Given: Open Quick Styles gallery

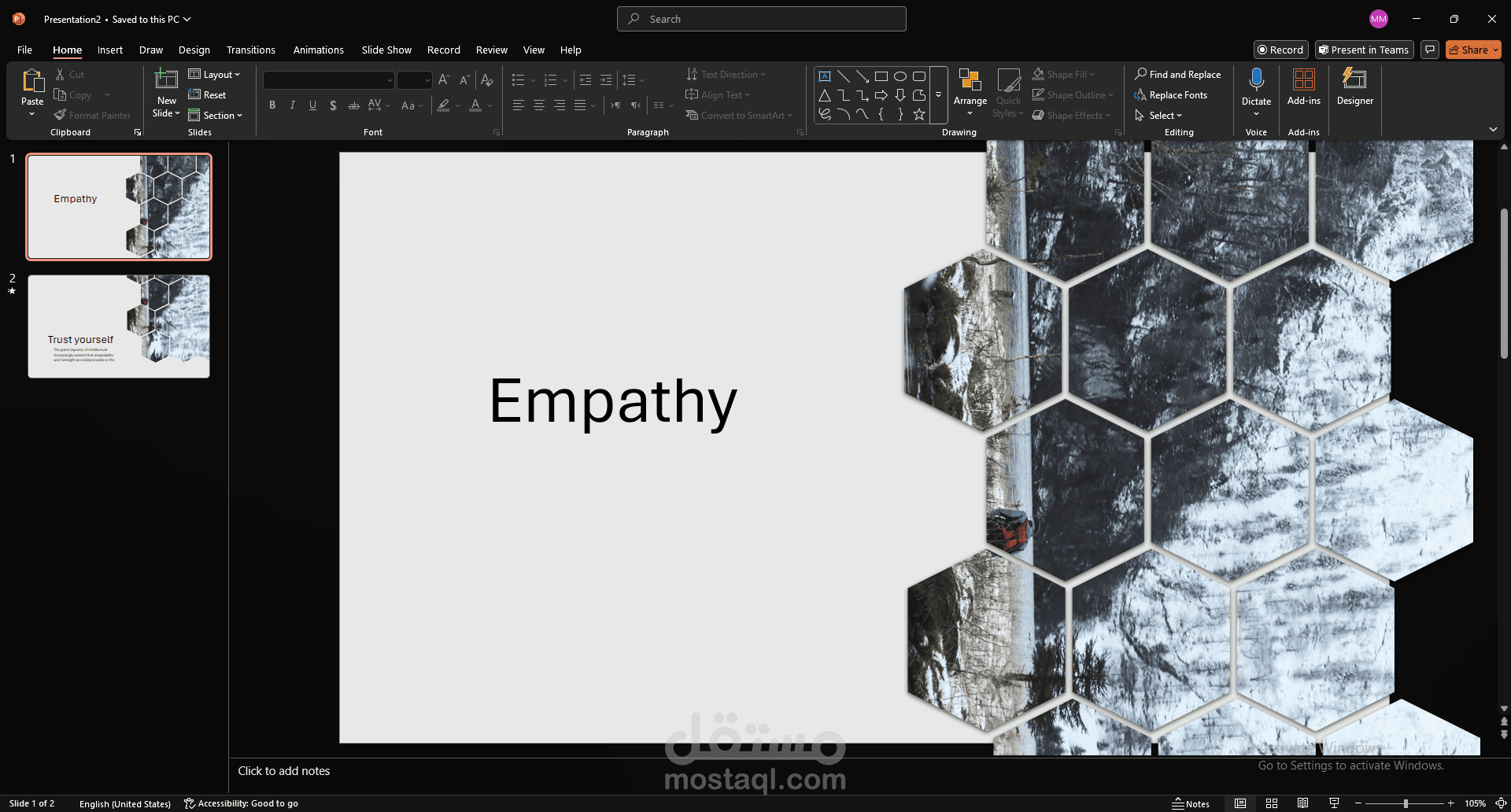Looking at the screenshot, I should 1008,93.
